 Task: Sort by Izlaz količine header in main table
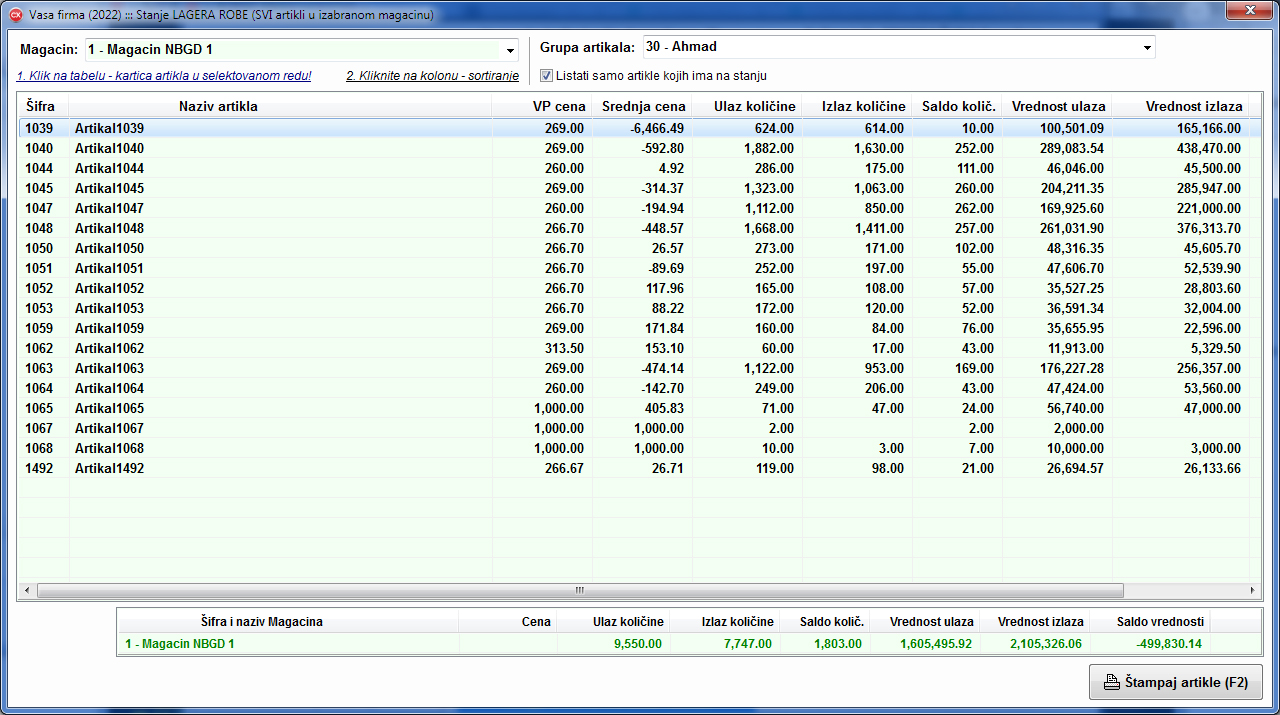point(857,106)
